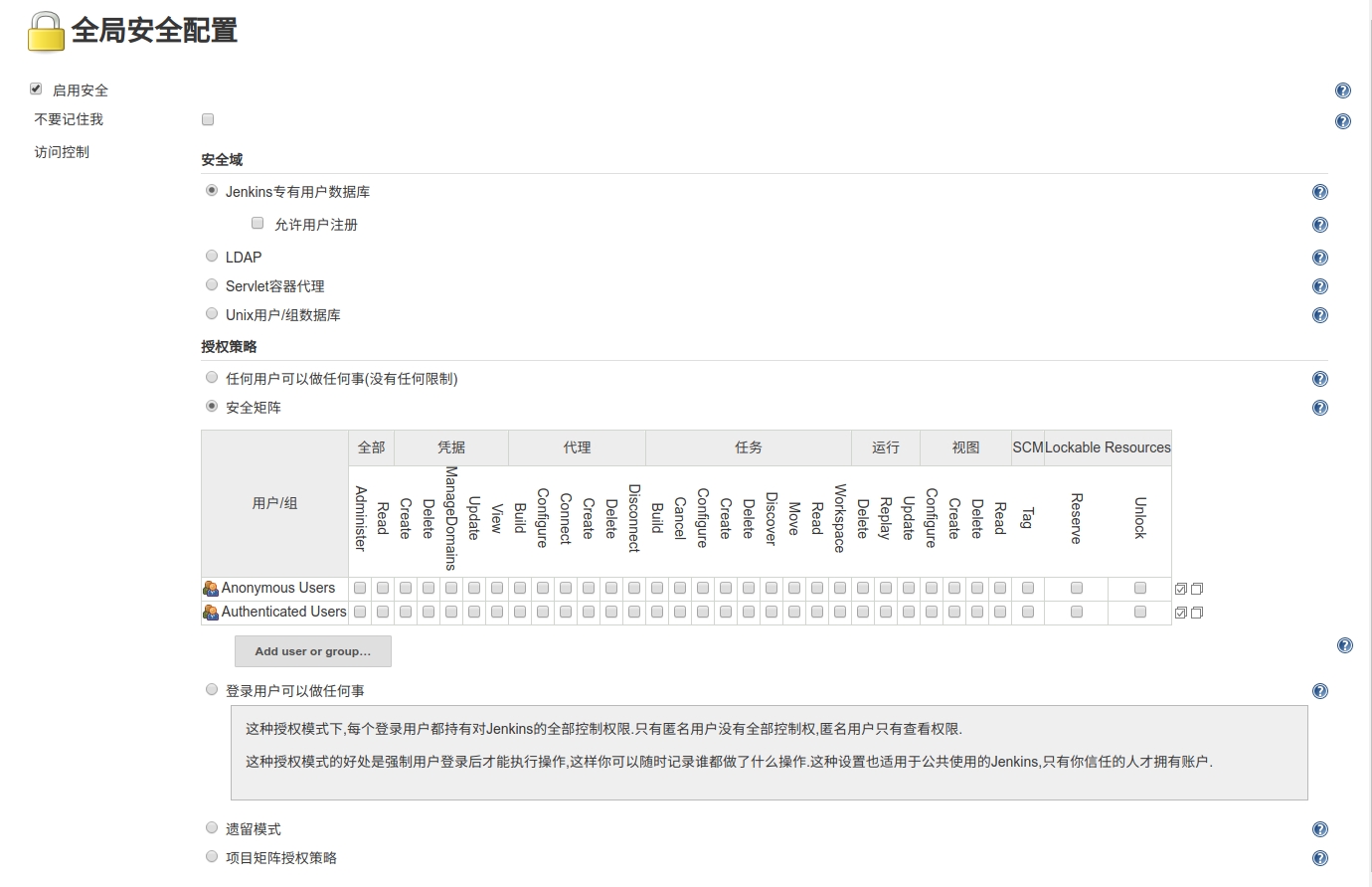The height and width of the screenshot is (887, 1372).
Task: Open help icon for 项目矩阵授权策略
Action: (1320, 858)
